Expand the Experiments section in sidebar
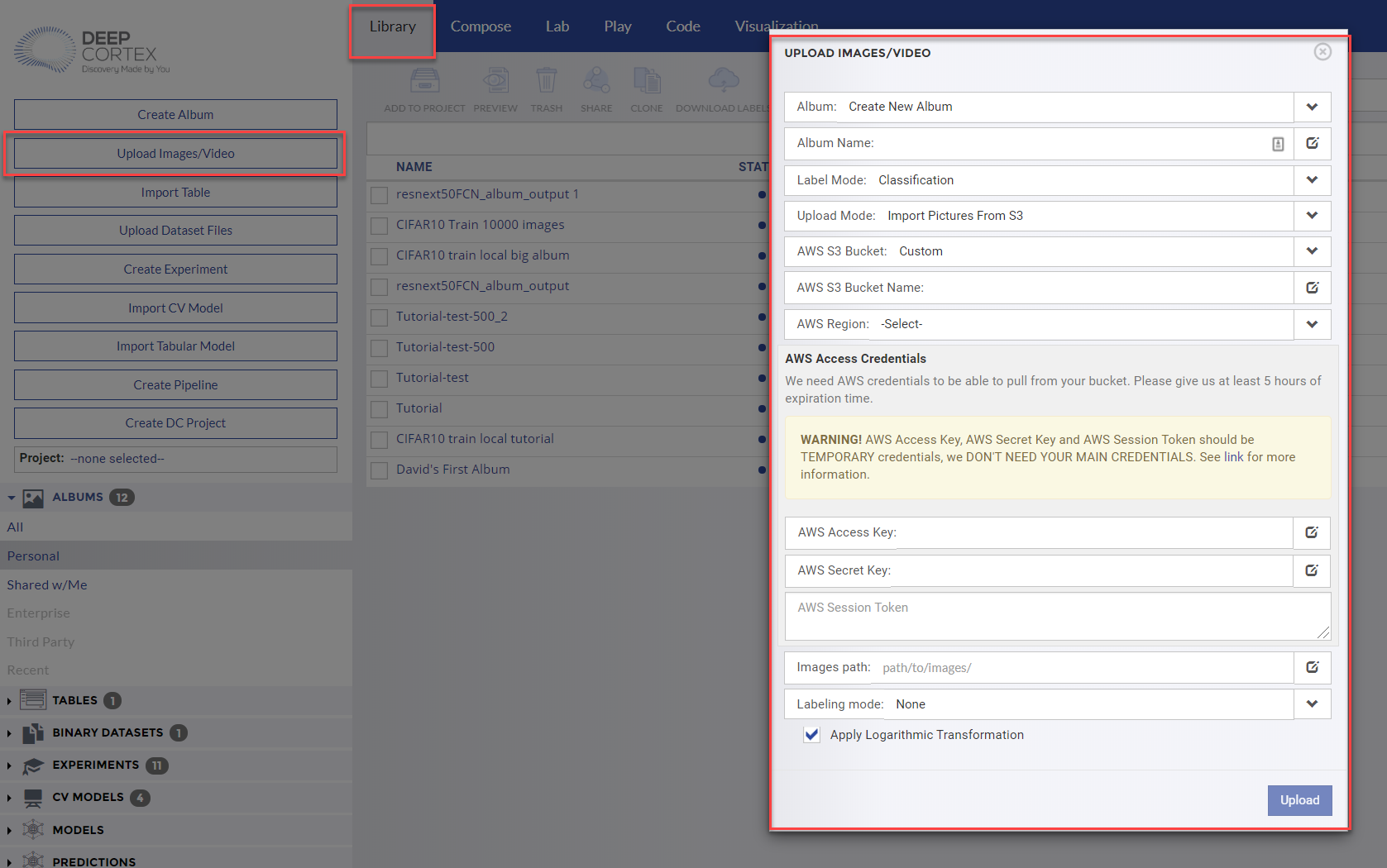 pyautogui.click(x=9, y=765)
